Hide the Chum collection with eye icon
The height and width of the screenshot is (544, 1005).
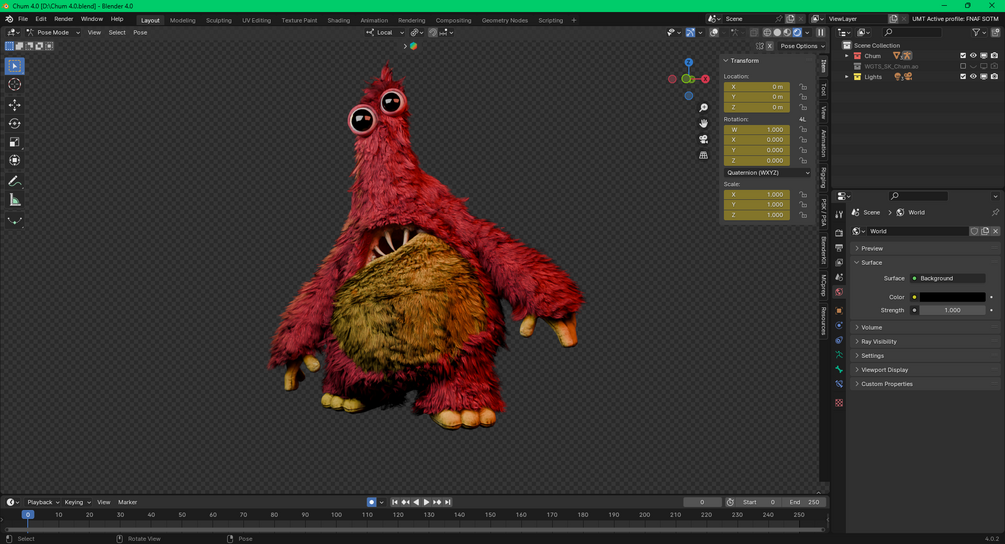pos(973,56)
